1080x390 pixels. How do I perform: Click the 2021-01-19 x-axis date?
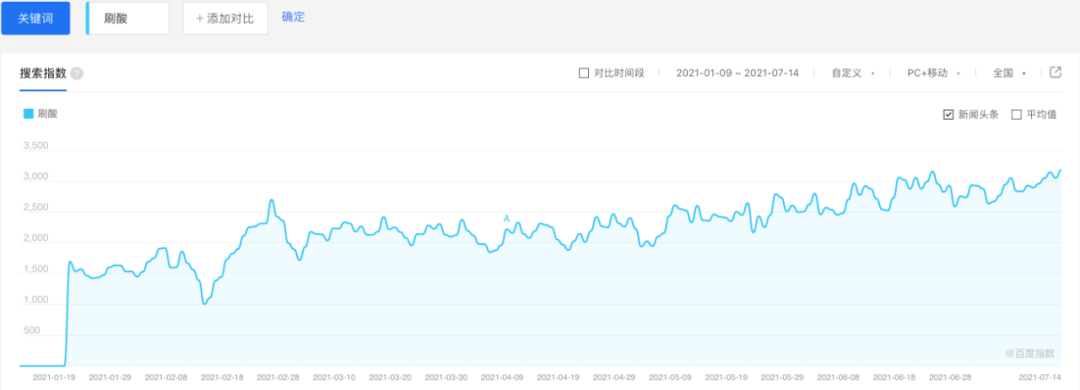[x=54, y=378]
